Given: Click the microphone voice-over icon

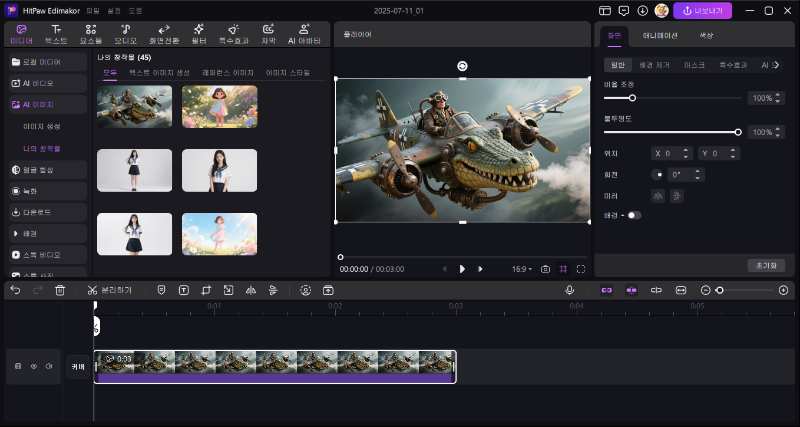Looking at the screenshot, I should tap(570, 290).
